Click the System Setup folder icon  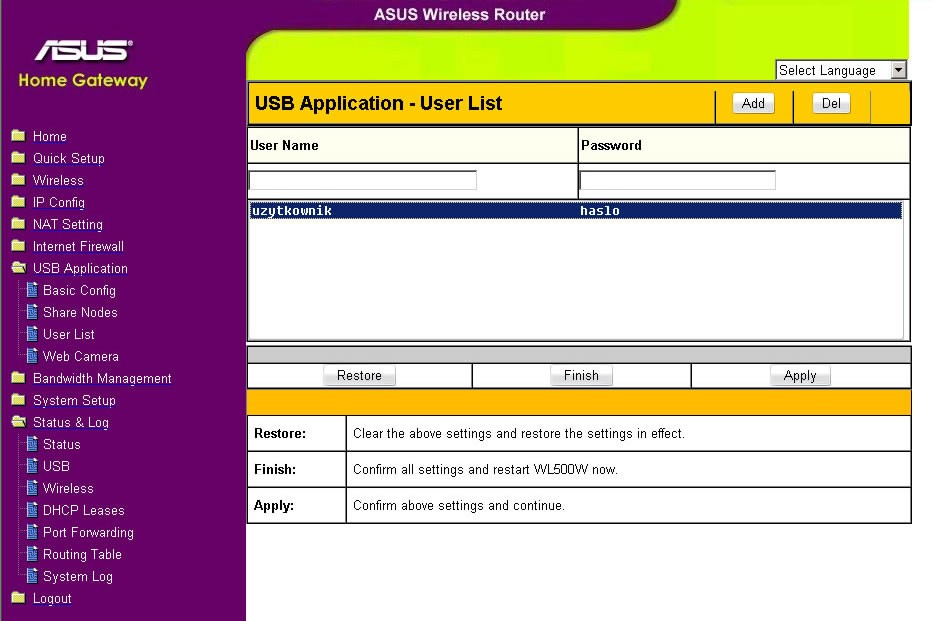(x=18, y=400)
